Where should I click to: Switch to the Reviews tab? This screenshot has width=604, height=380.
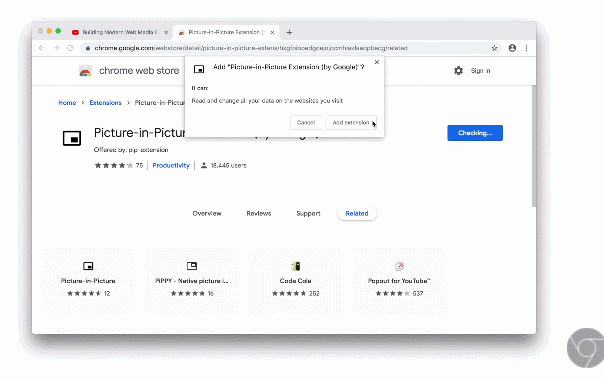point(258,214)
